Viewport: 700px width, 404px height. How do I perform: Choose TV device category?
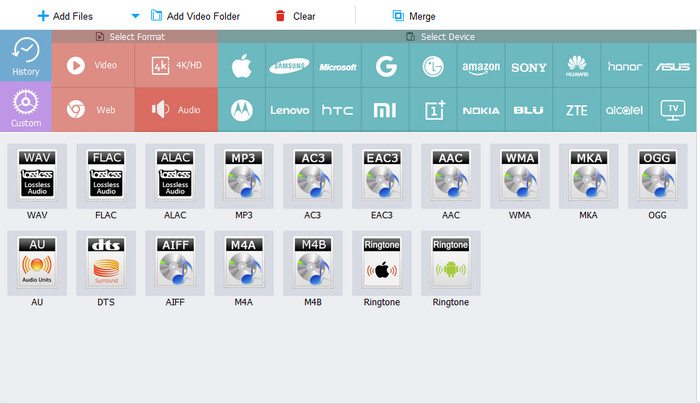672,110
